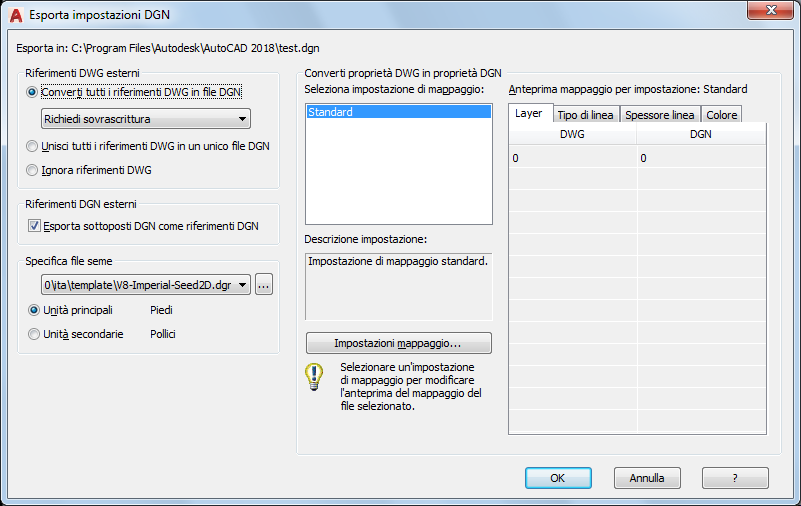Select Ignora riferimenti DWG radio button
The image size is (801, 506).
(35, 170)
